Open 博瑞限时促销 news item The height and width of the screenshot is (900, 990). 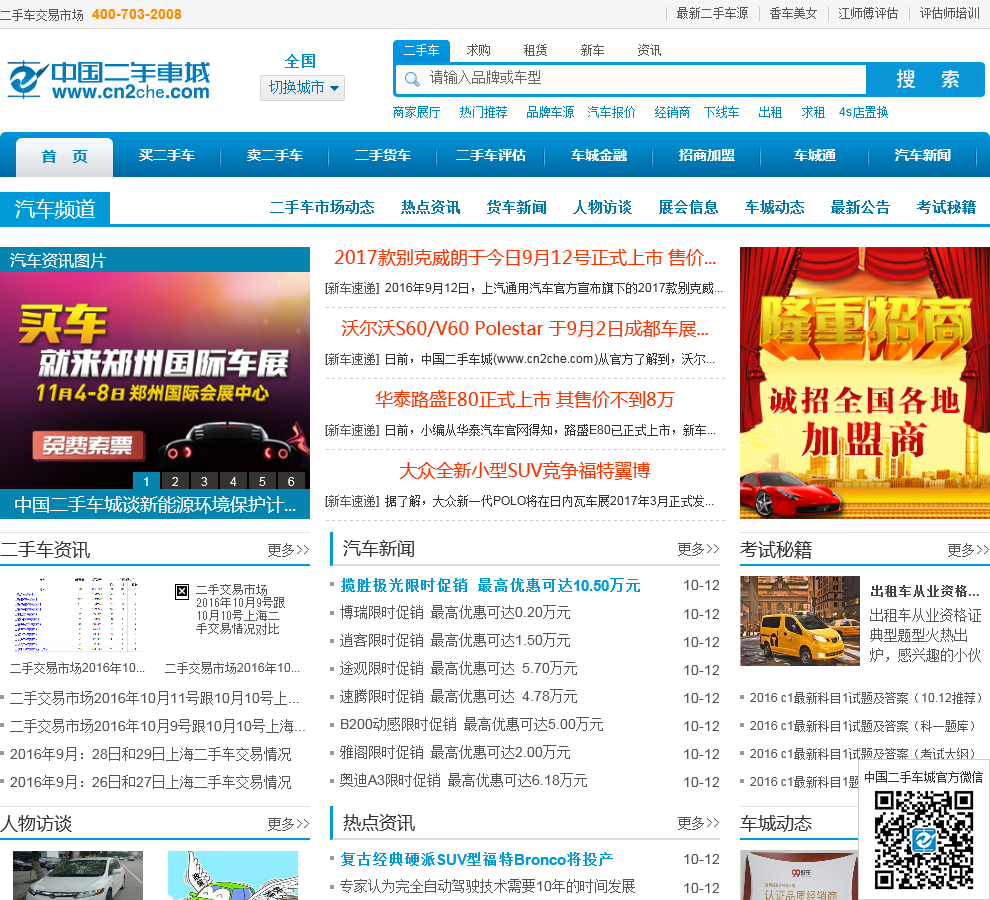click(x=455, y=613)
